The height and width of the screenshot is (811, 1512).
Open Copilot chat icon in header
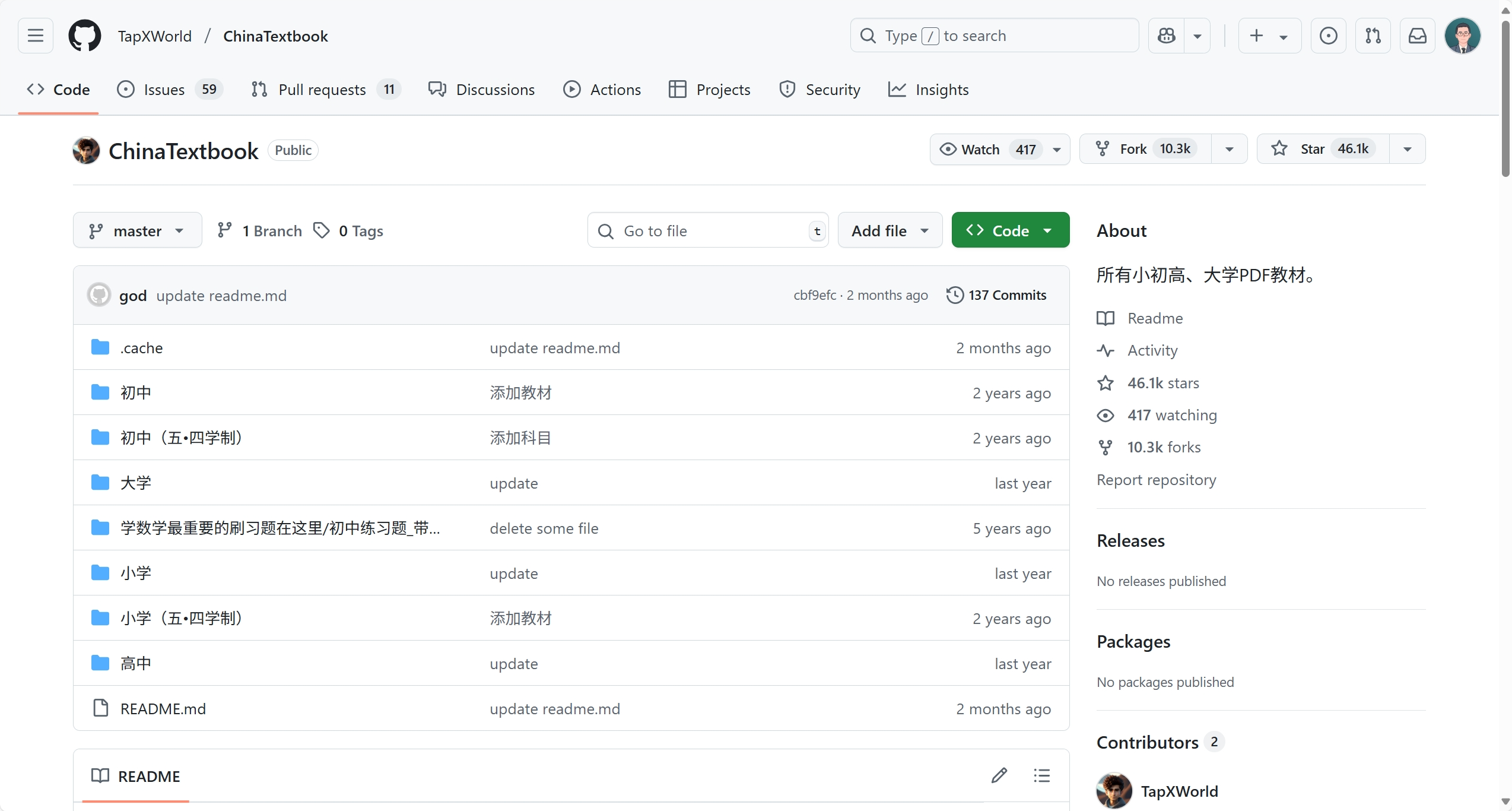tap(1167, 36)
